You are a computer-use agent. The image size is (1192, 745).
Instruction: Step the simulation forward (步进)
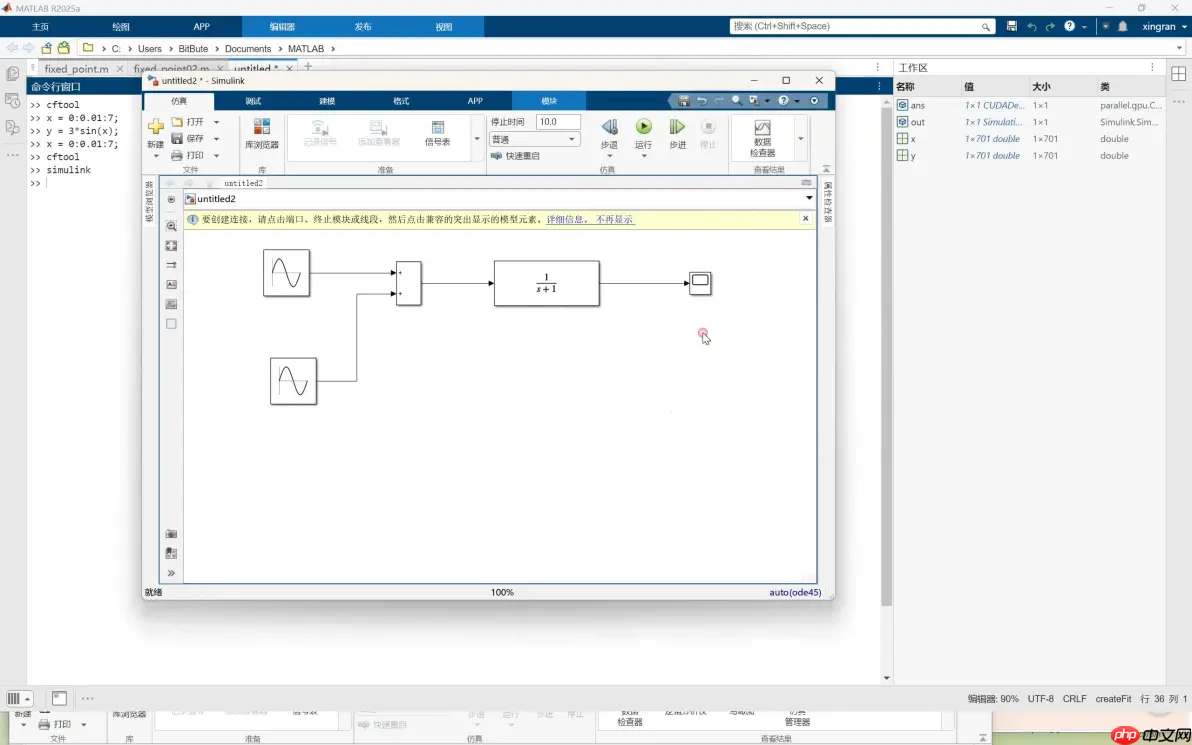coord(676,125)
